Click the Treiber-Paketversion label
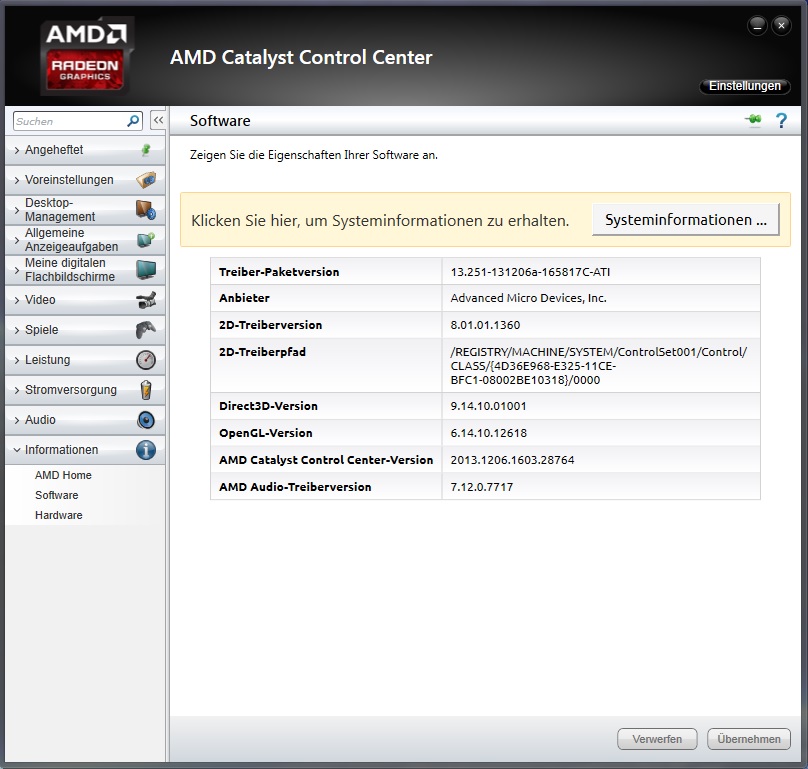 pyautogui.click(x=279, y=272)
